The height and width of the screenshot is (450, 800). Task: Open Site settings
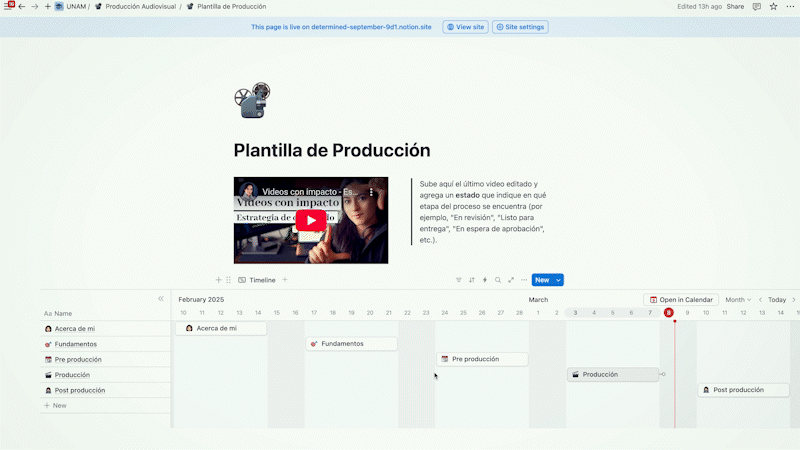point(520,27)
